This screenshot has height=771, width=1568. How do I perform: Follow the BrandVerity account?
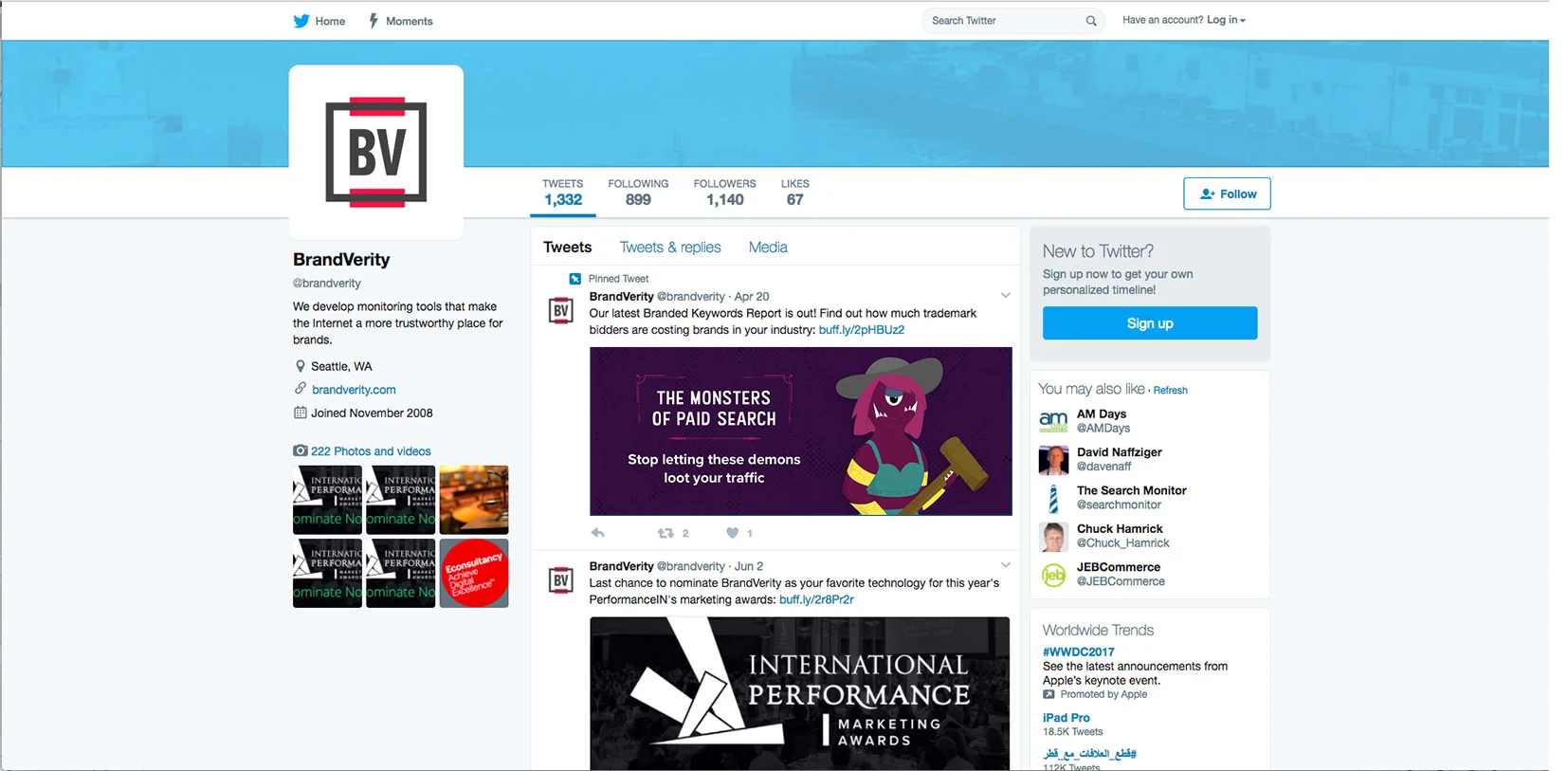tap(1227, 193)
